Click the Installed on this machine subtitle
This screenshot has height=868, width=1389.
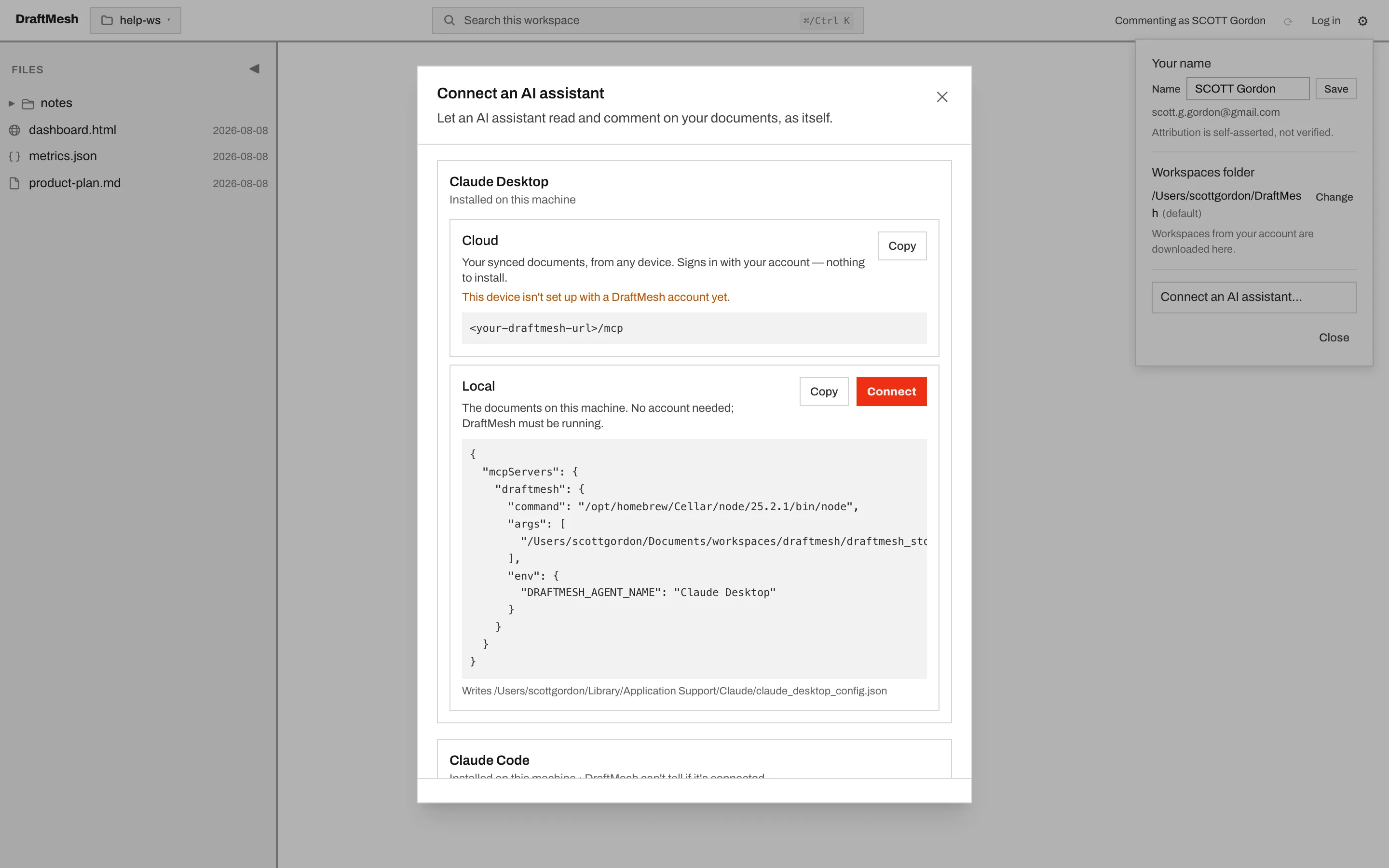click(512, 200)
